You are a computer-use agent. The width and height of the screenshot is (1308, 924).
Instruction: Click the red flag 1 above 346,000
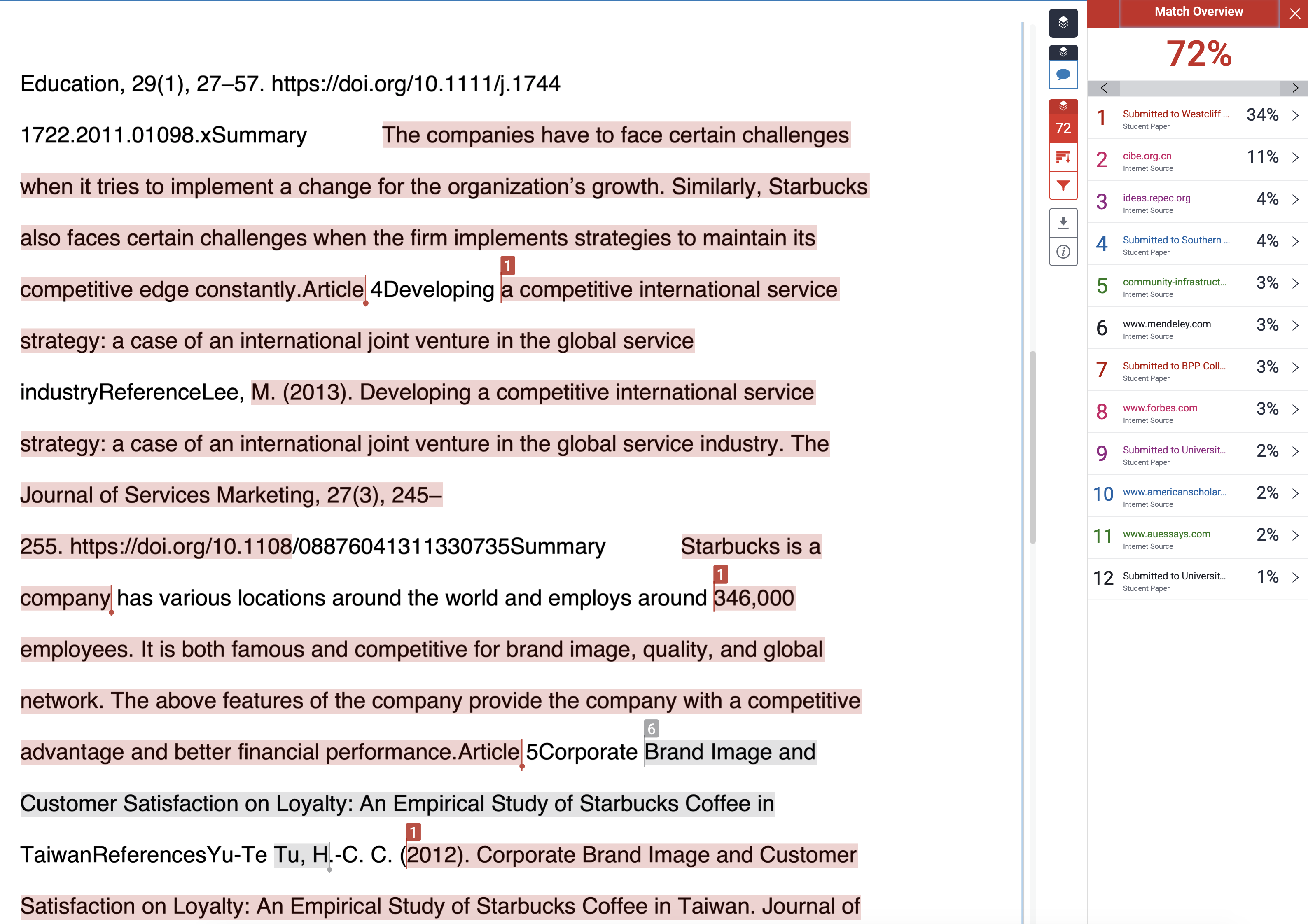point(720,574)
